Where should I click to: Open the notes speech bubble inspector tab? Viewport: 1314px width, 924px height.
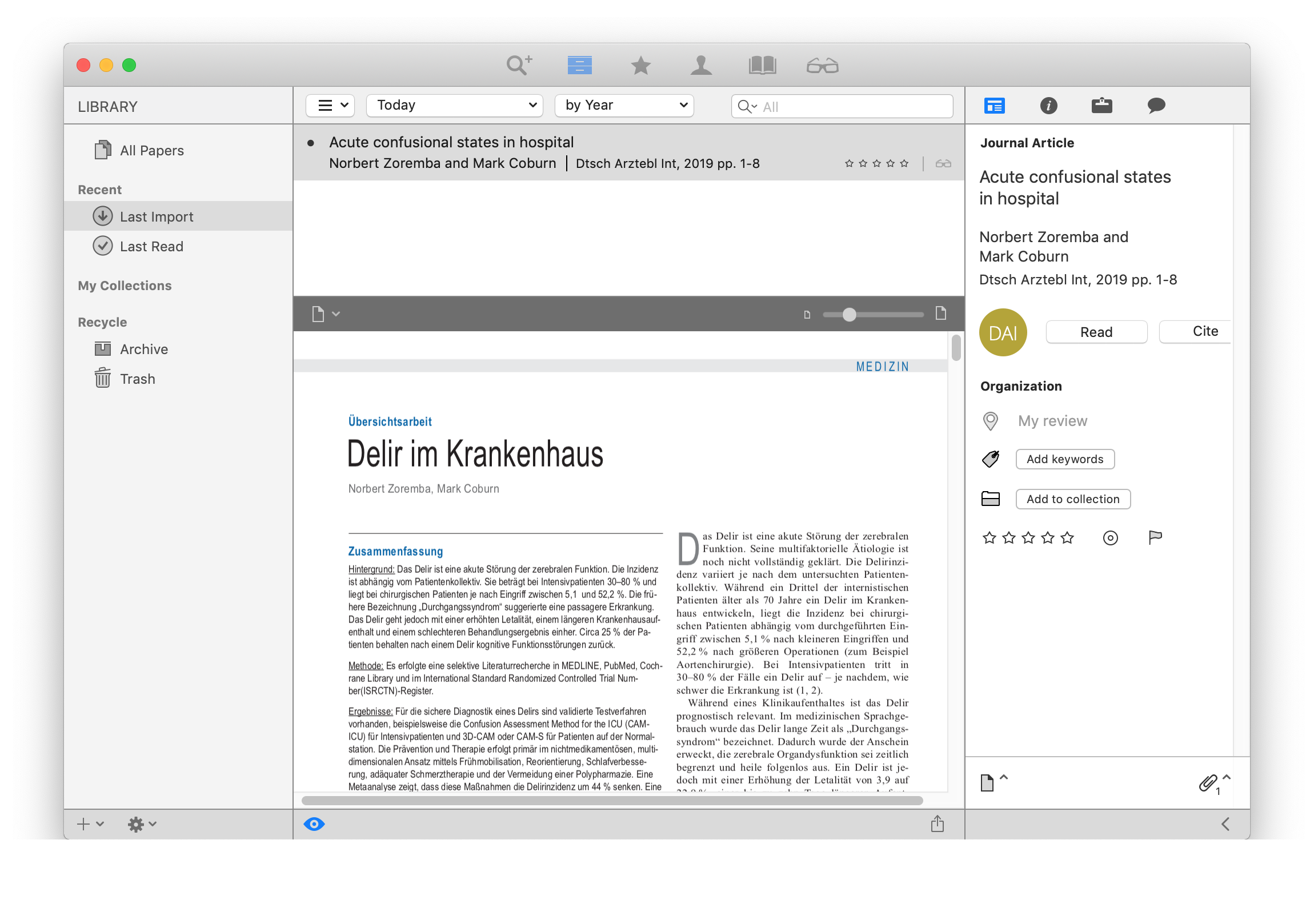pos(1156,105)
